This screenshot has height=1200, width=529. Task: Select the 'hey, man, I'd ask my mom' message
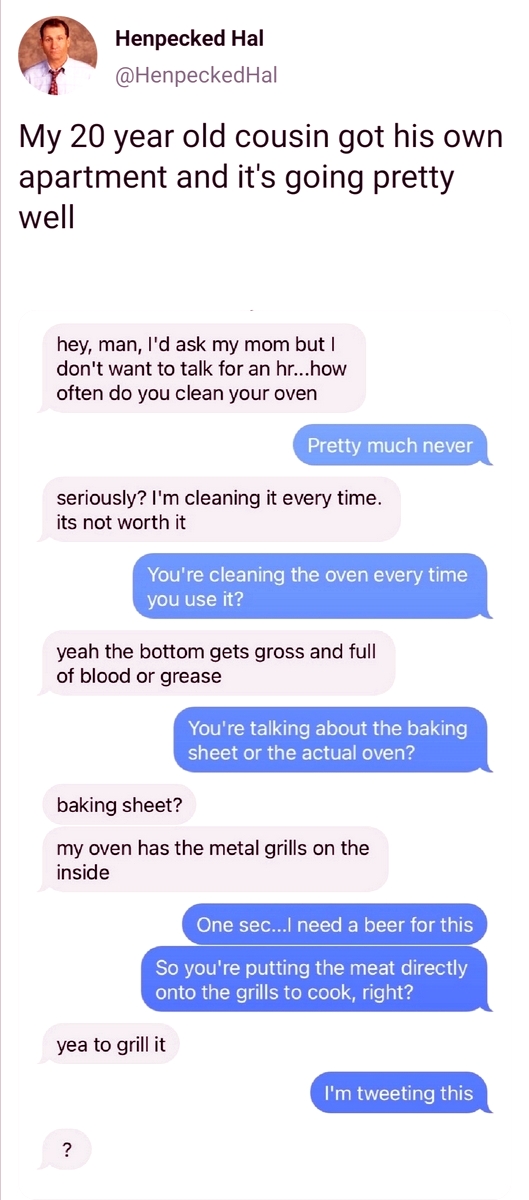(x=203, y=367)
